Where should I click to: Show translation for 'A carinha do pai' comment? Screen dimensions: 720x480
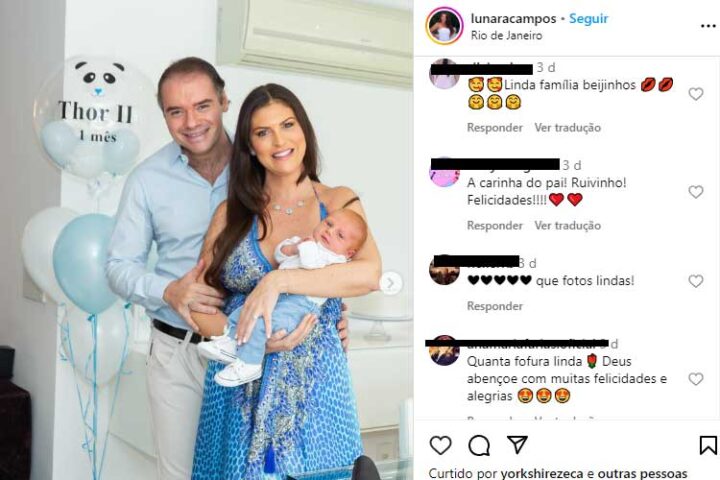click(567, 226)
